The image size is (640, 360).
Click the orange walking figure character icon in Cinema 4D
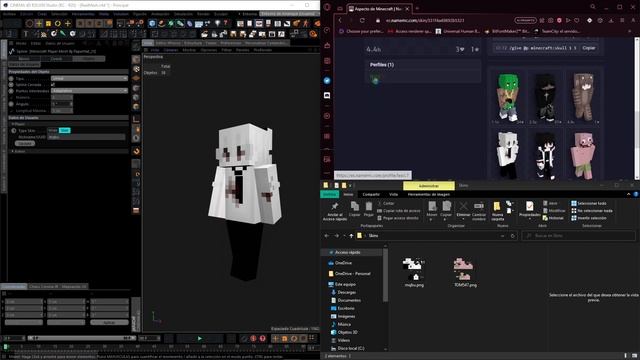click(306, 24)
